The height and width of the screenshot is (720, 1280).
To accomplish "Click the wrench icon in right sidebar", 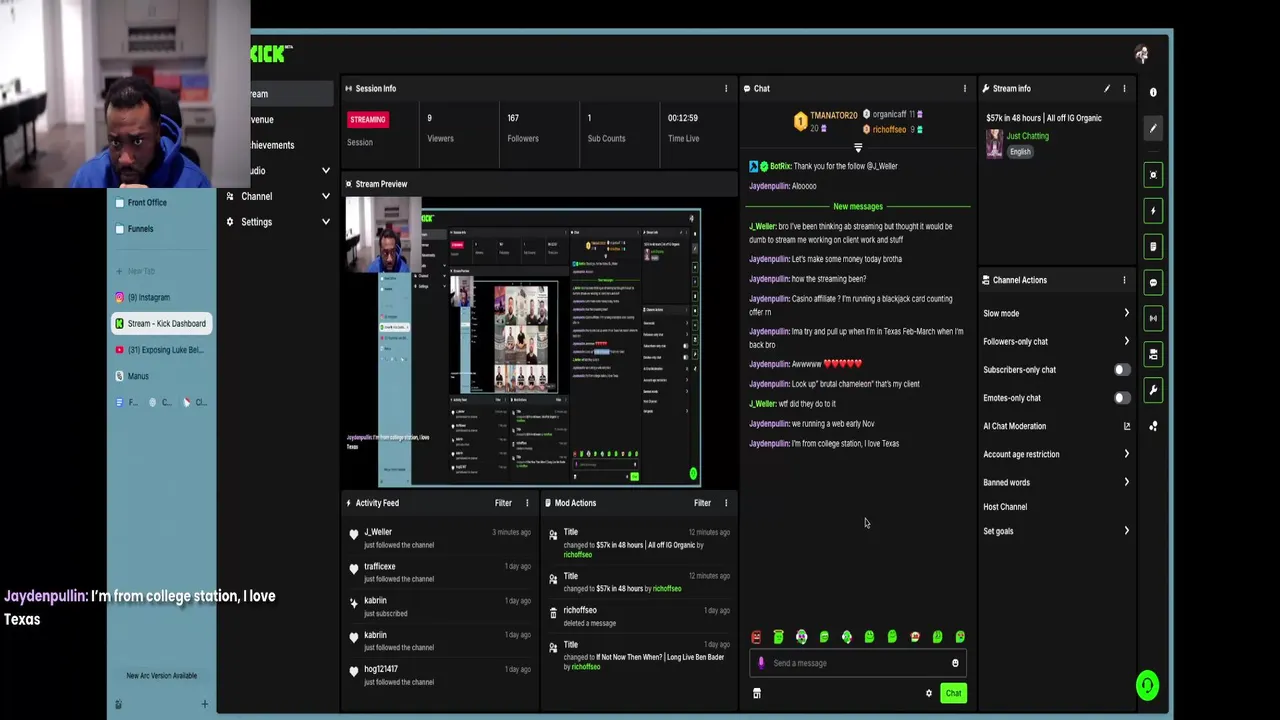I will (1153, 390).
